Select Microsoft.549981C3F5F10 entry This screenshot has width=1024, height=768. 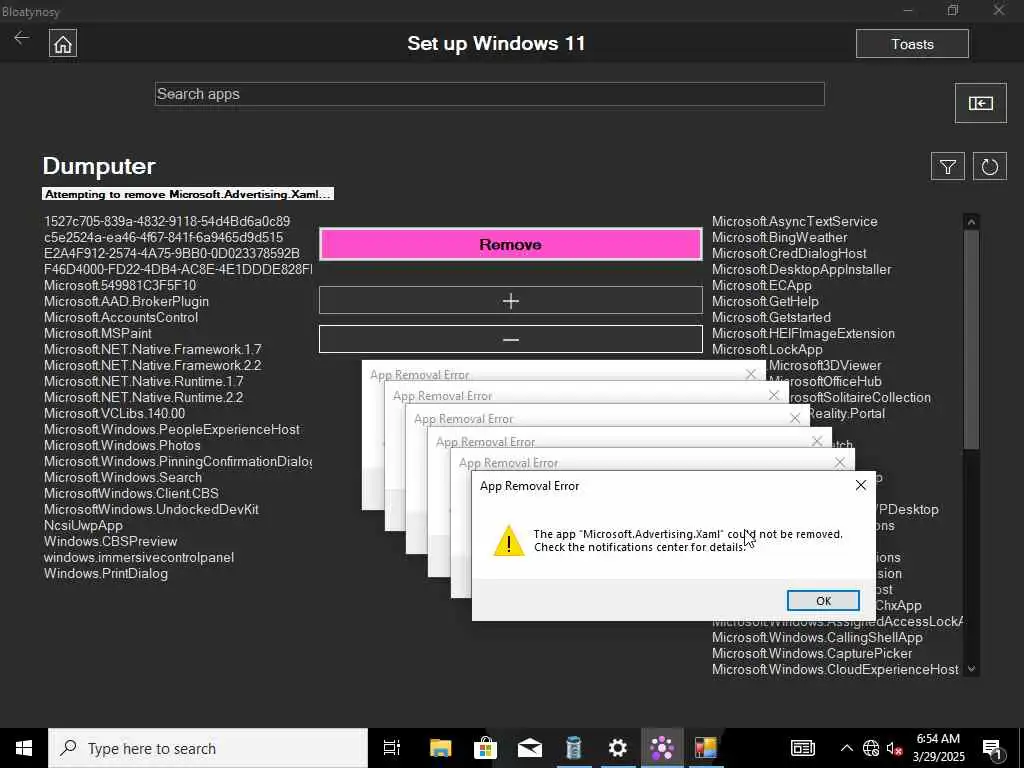tap(120, 285)
